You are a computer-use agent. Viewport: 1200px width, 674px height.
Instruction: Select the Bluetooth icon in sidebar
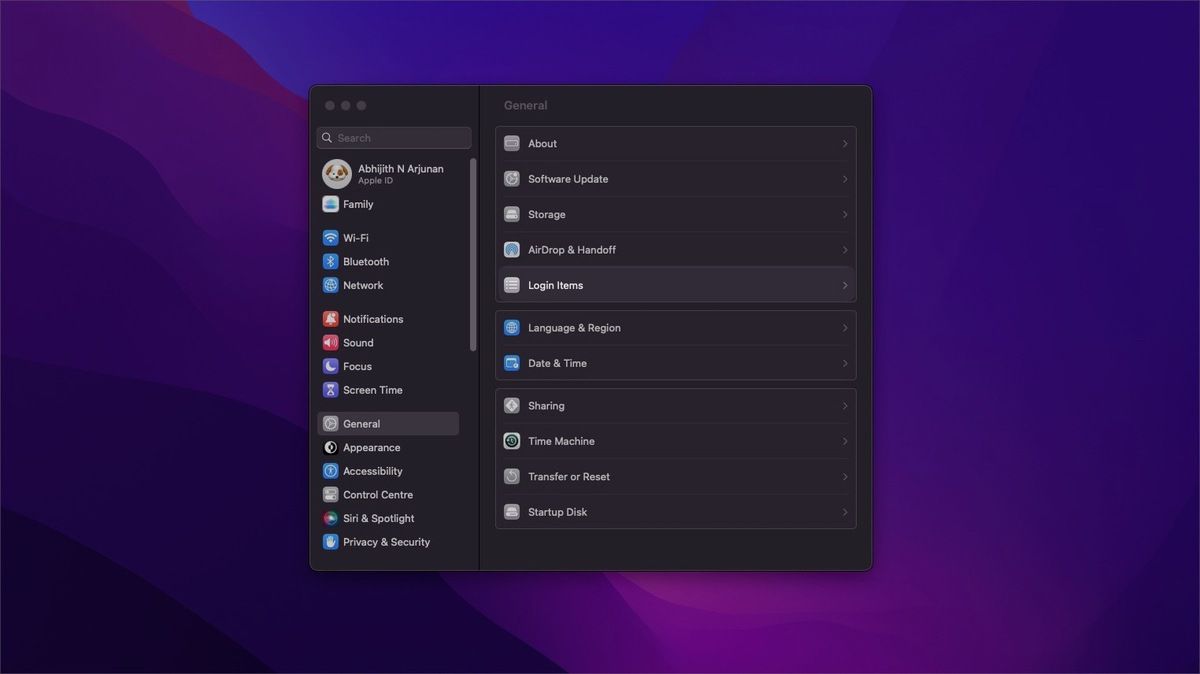pos(330,261)
